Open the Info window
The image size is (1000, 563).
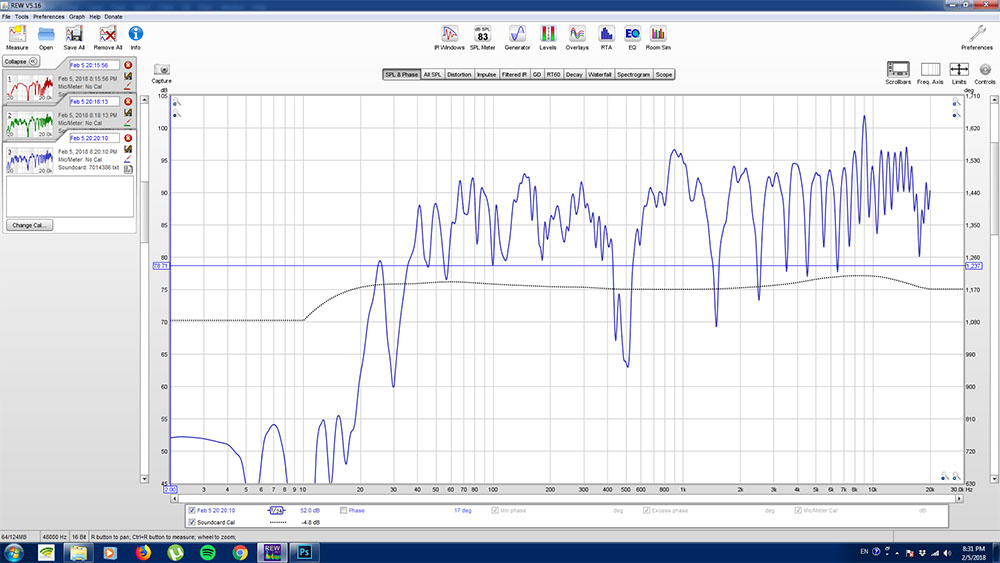coord(135,38)
